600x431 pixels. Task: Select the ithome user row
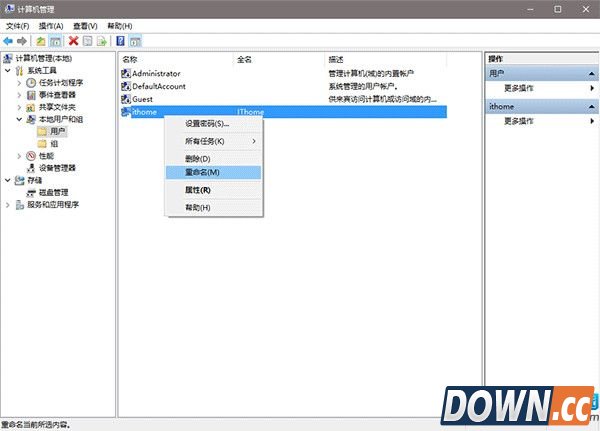click(284, 112)
